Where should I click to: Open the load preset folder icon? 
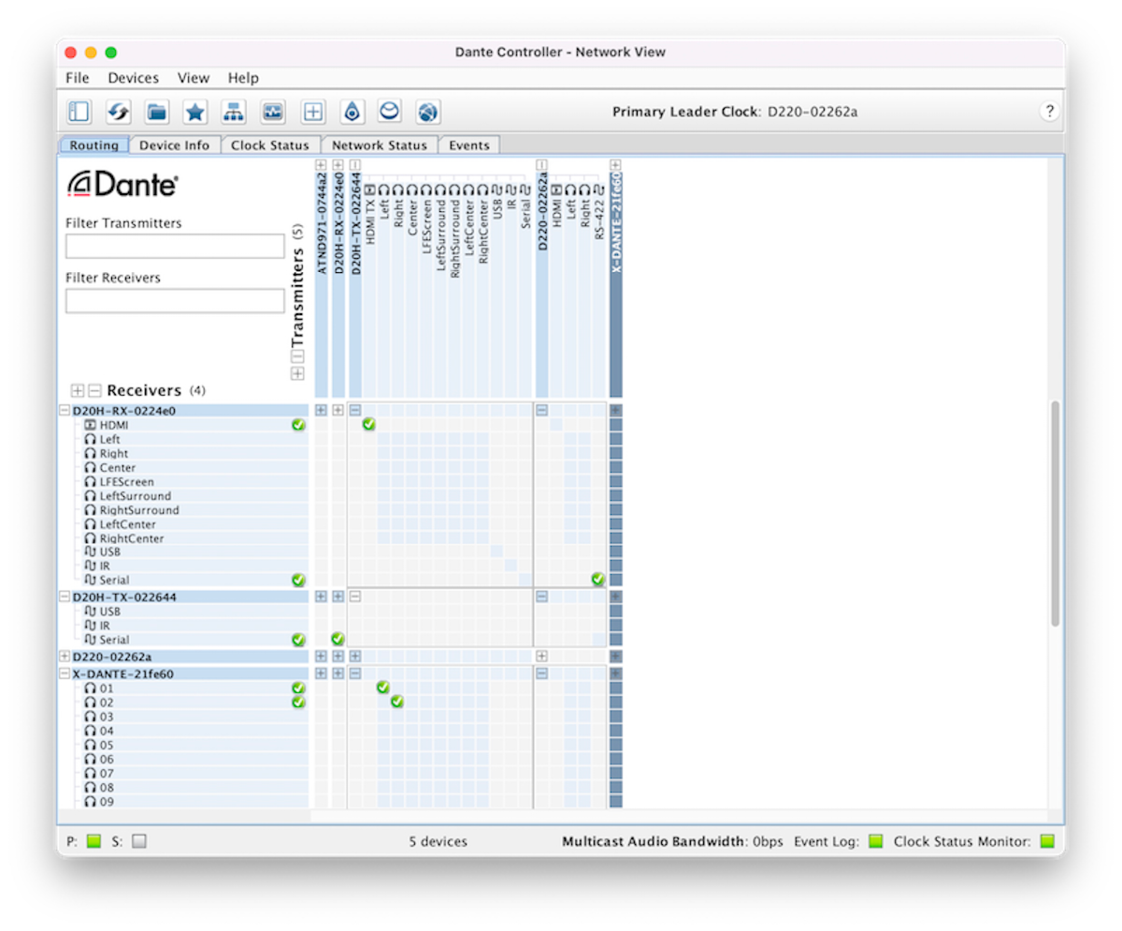pos(156,112)
